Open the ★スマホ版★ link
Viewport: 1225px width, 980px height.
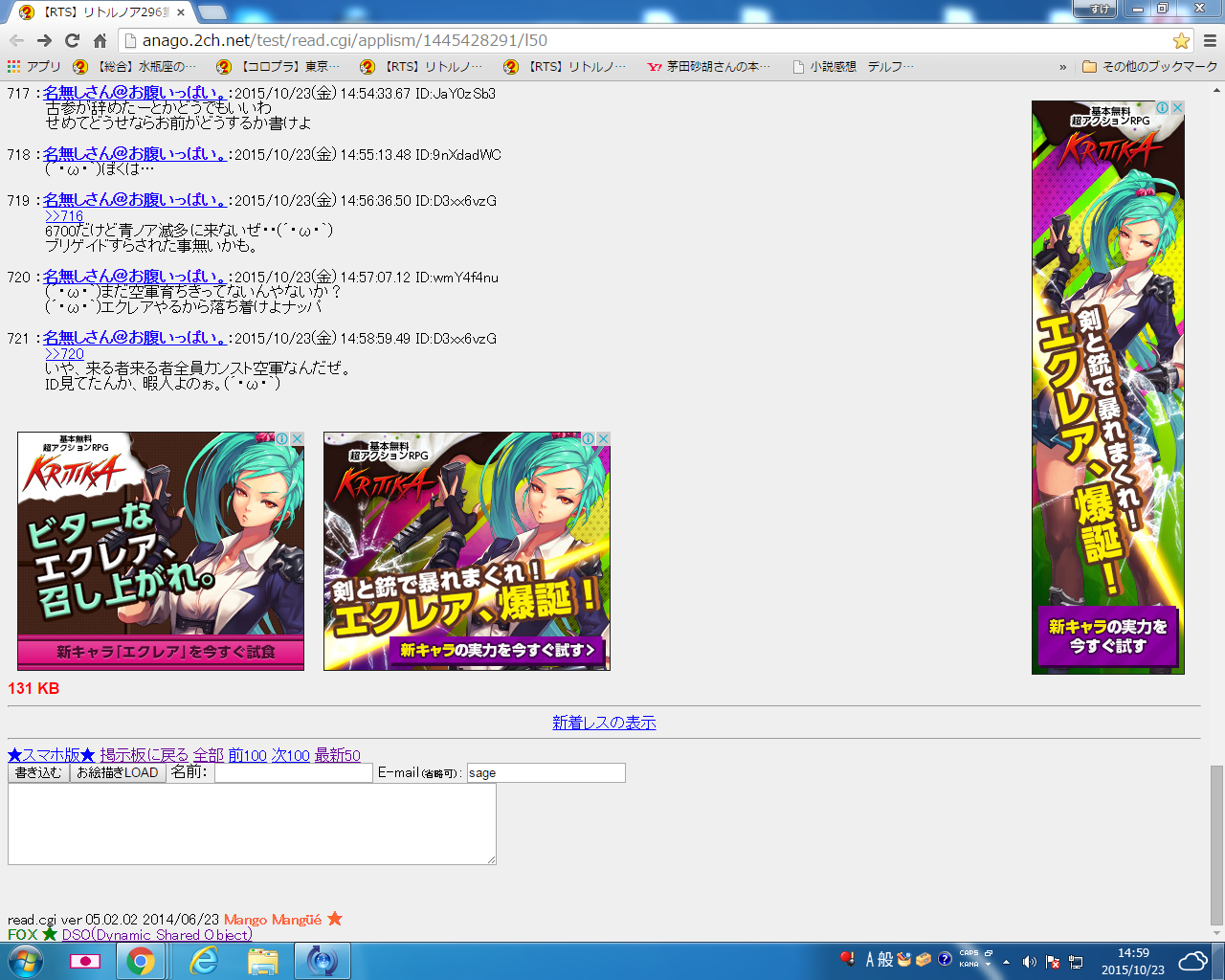pyautogui.click(x=52, y=755)
